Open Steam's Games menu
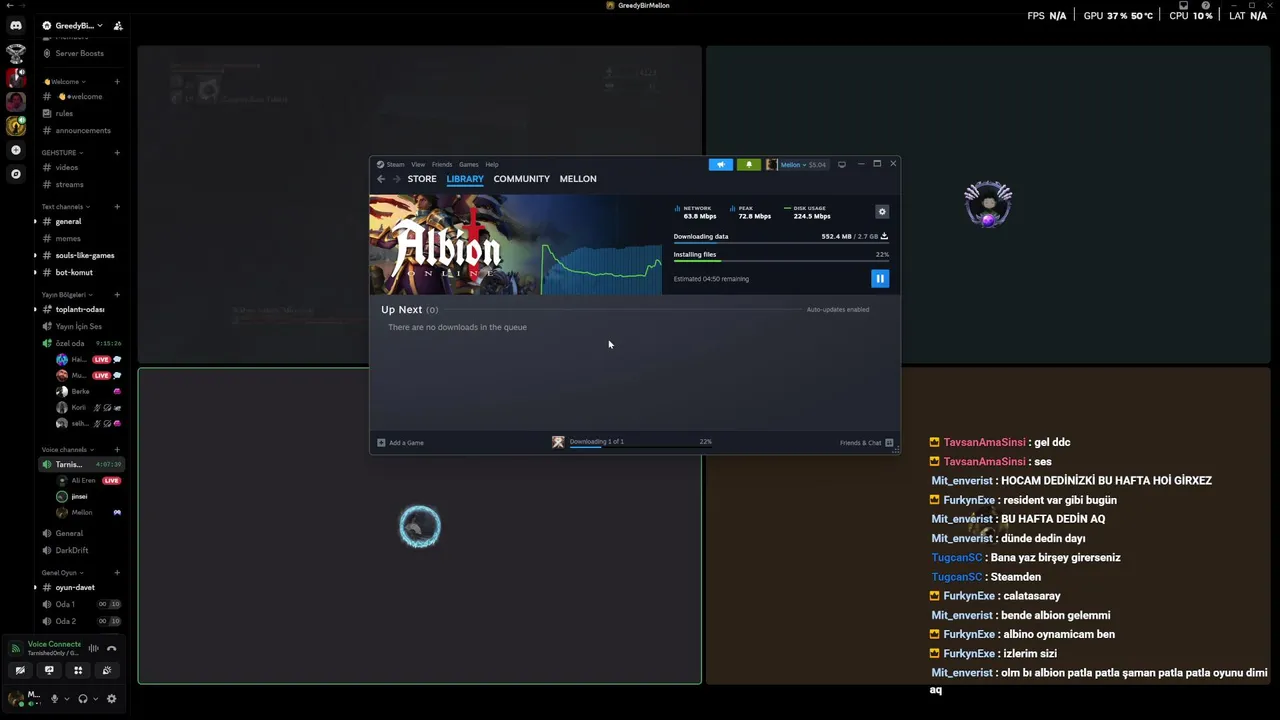The width and height of the screenshot is (1280, 720). (x=469, y=164)
